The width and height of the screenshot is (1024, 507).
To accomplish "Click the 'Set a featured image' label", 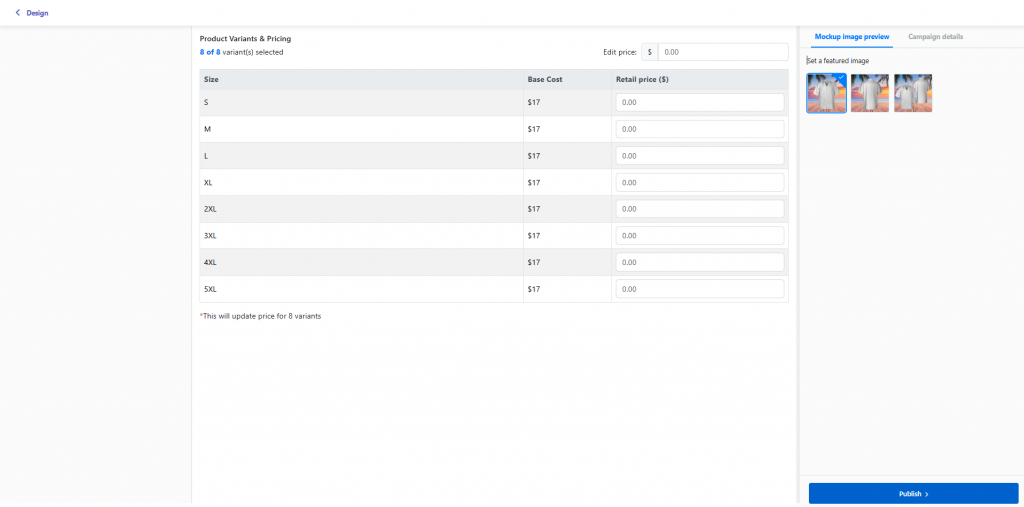I will tap(838, 61).
